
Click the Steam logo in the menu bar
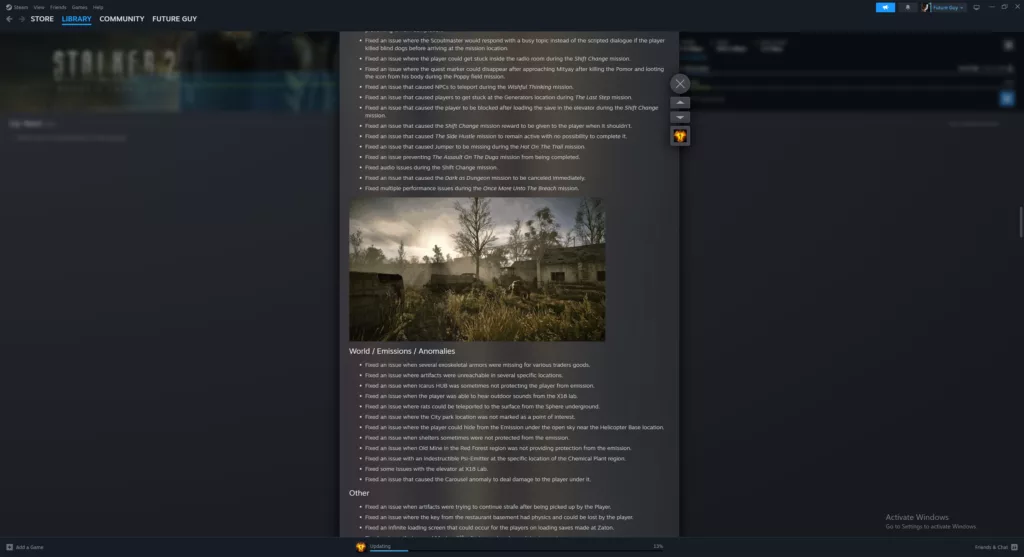8,7
